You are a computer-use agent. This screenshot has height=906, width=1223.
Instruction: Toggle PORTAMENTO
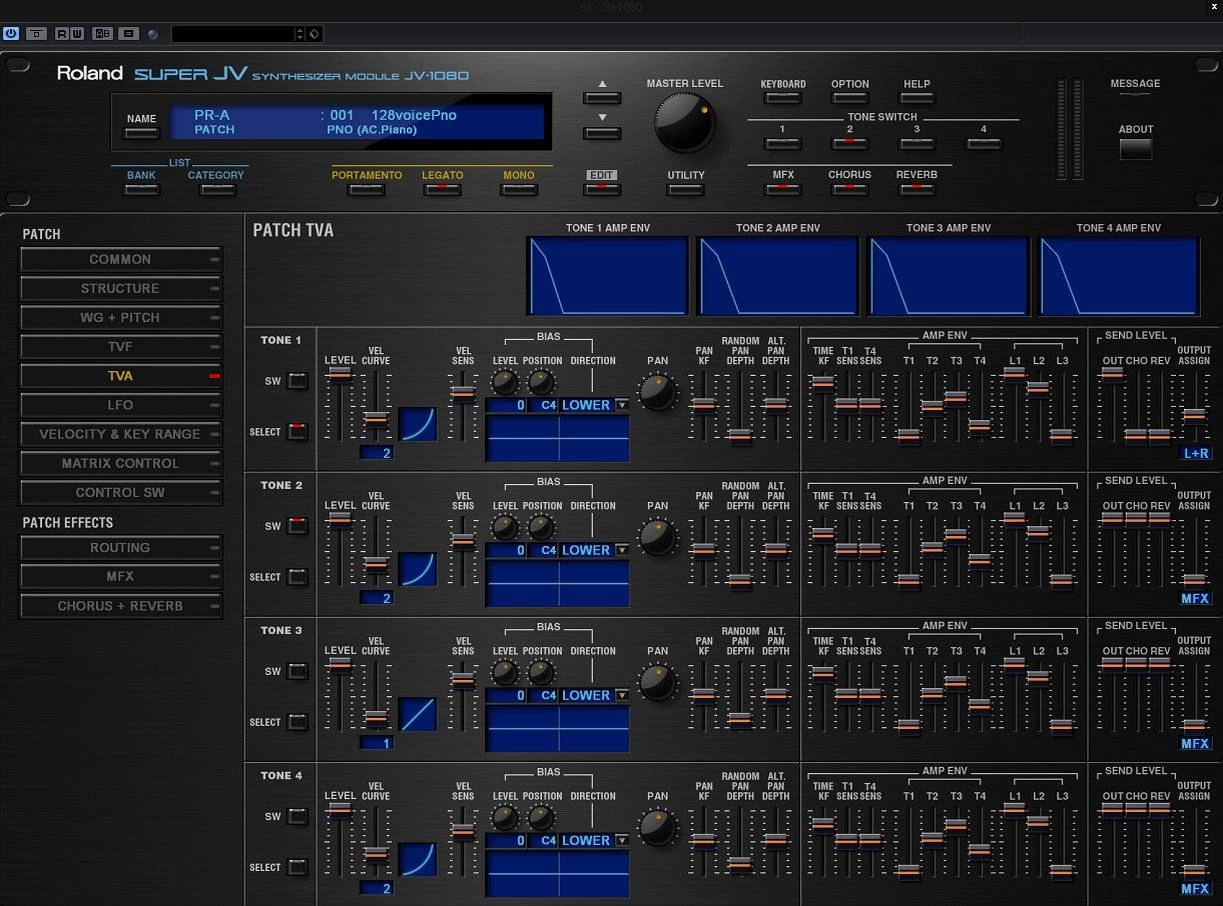coord(367,189)
